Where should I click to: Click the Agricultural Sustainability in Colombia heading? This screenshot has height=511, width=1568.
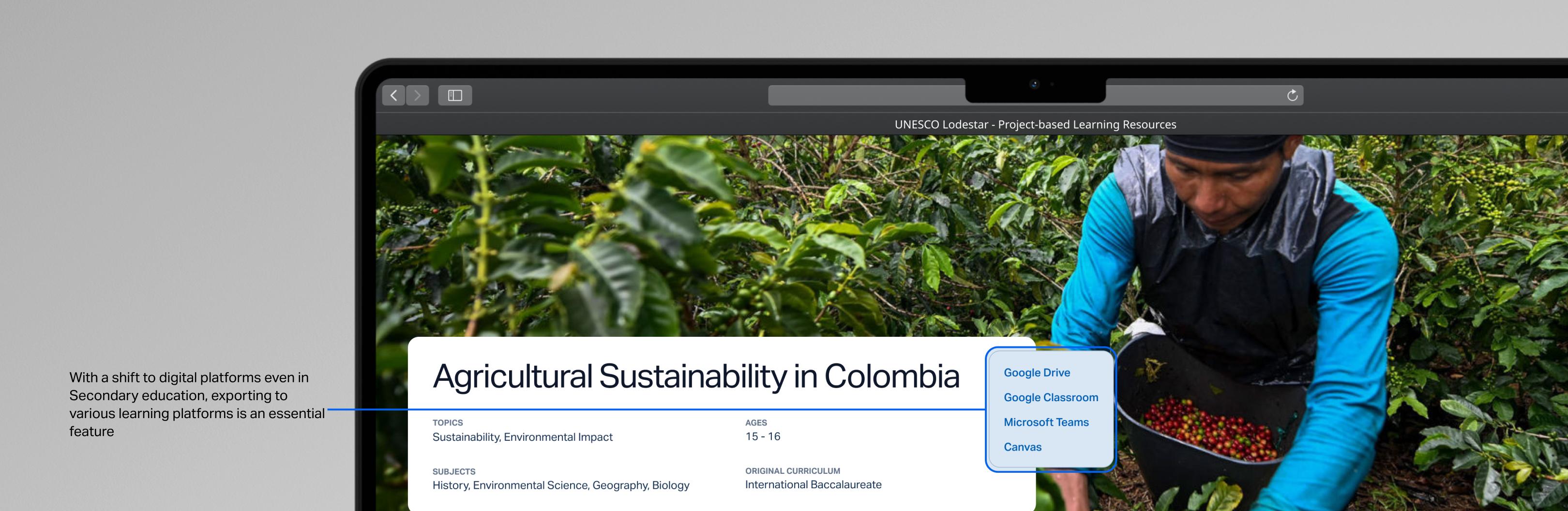coord(696,376)
